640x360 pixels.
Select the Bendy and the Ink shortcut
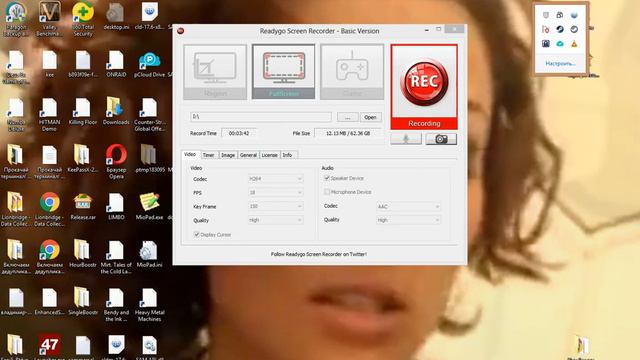coord(116,304)
